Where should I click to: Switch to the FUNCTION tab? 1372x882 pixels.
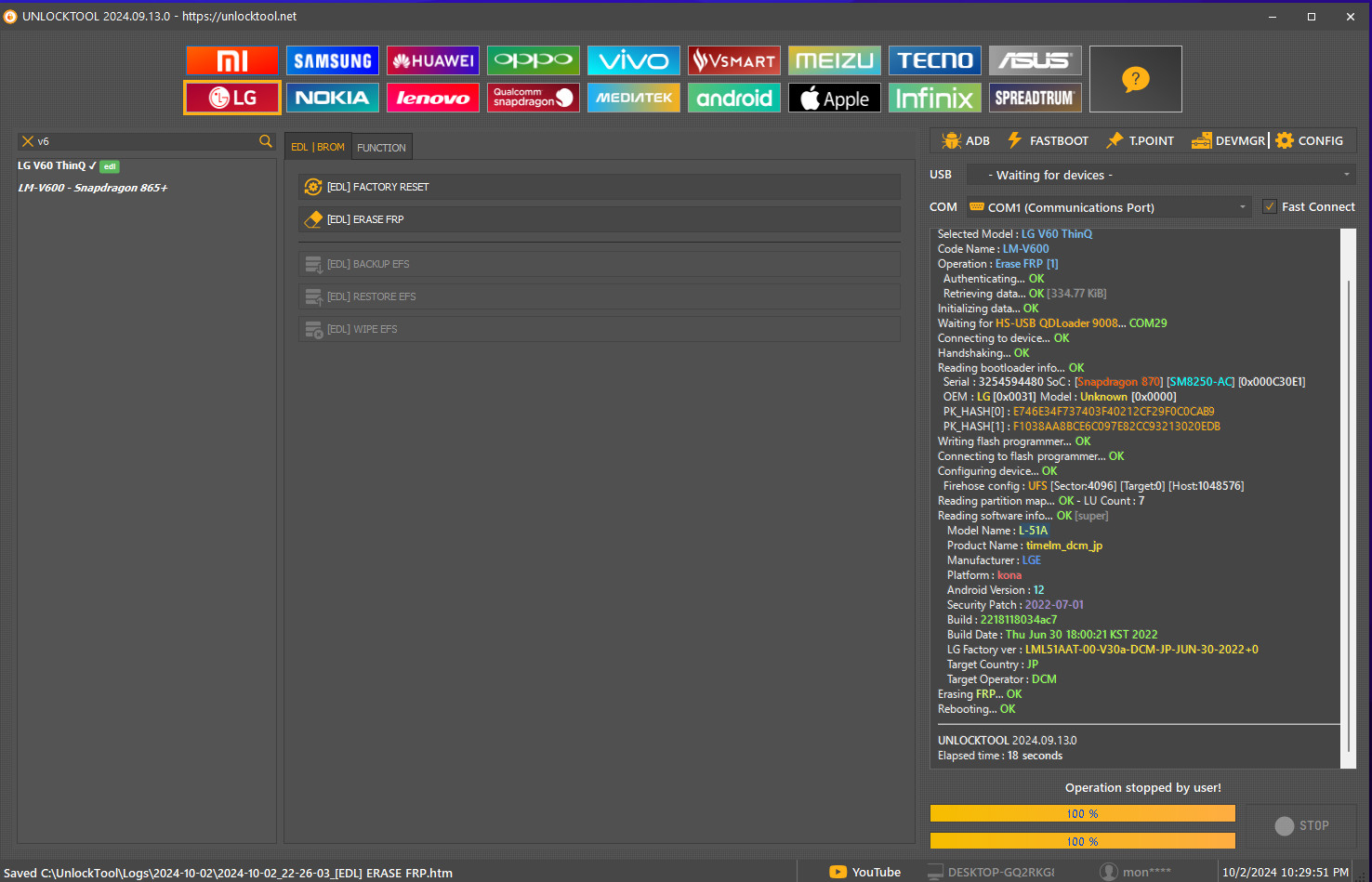[x=381, y=147]
